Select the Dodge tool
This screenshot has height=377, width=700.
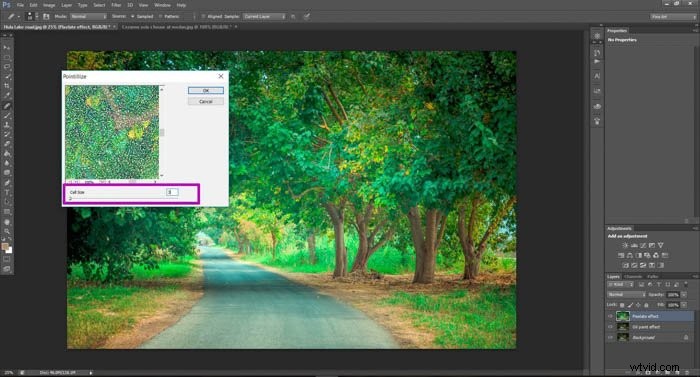[x=7, y=172]
